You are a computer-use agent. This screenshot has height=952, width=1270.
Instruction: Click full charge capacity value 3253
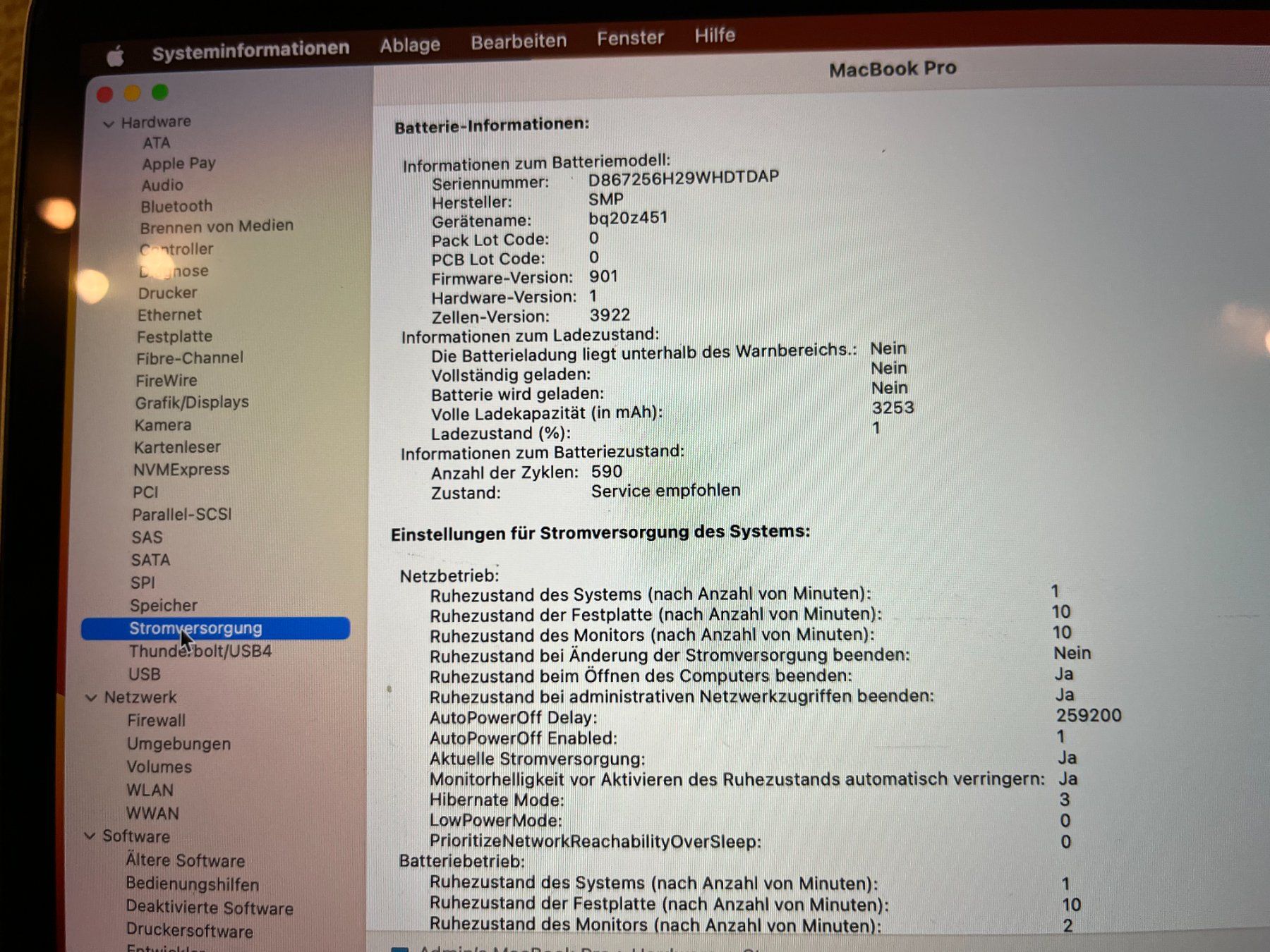pyautogui.click(x=893, y=408)
